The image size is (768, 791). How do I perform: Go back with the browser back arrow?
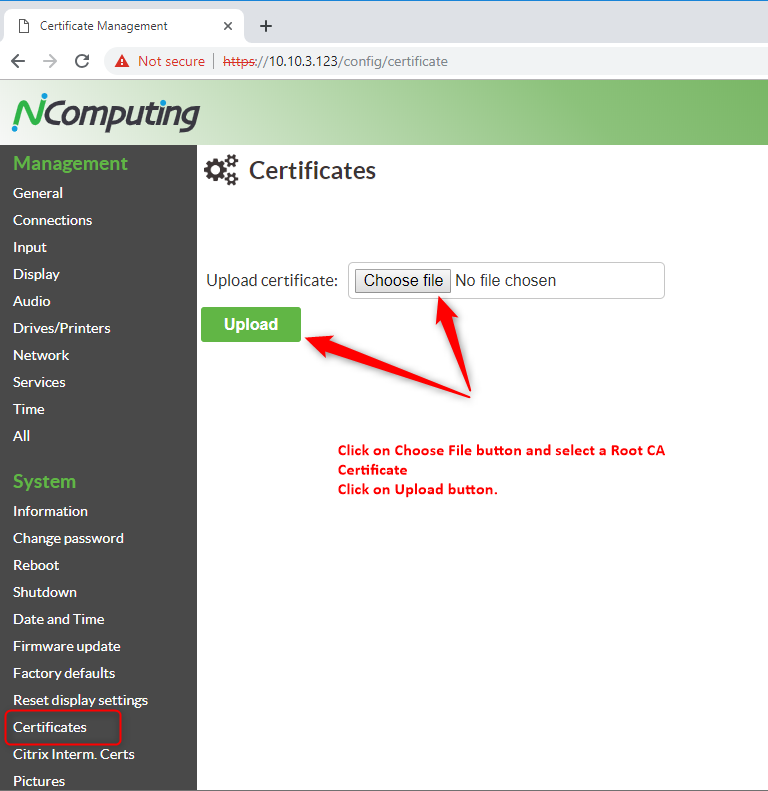click(18, 61)
